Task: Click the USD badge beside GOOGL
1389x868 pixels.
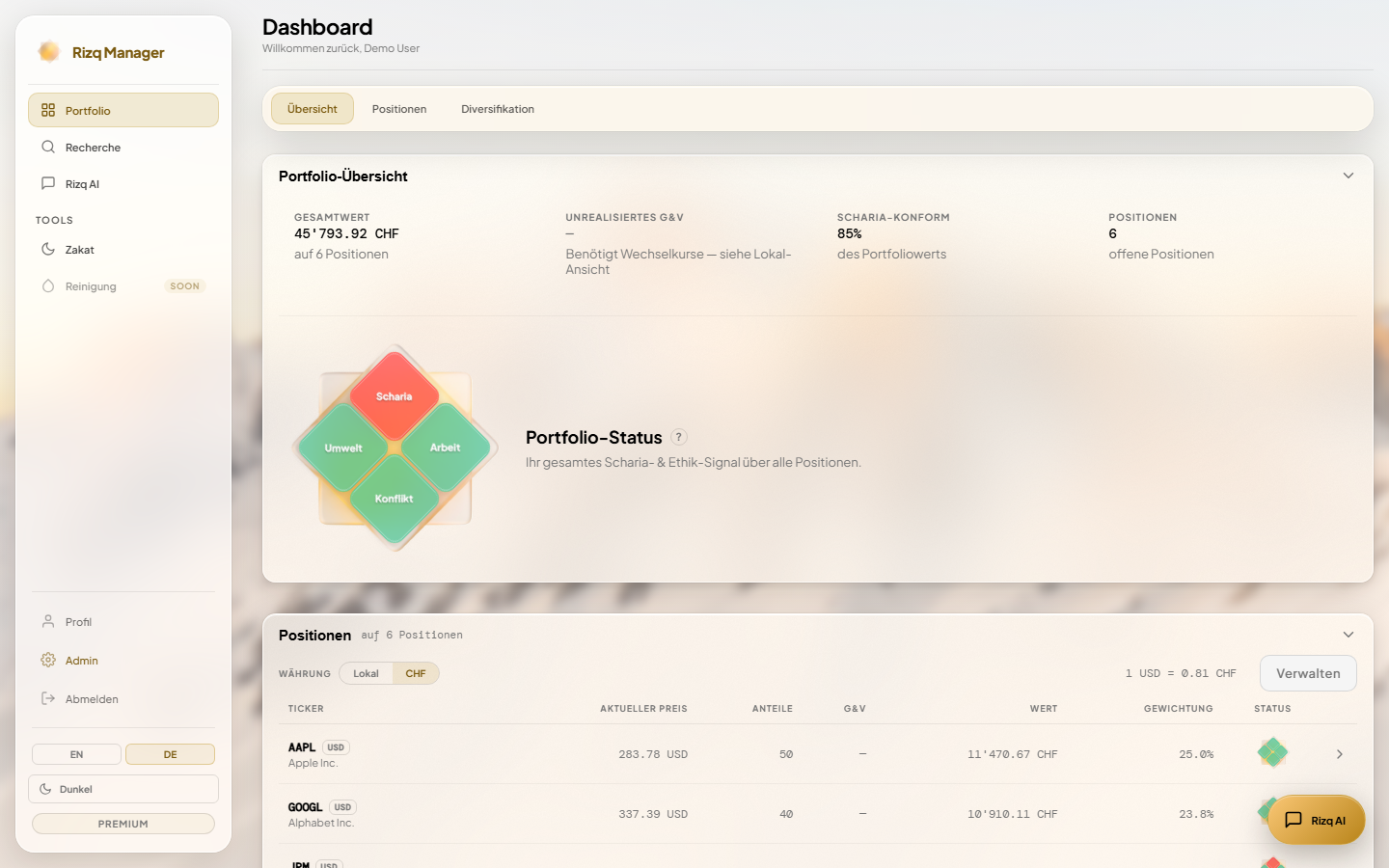Action: (342, 807)
